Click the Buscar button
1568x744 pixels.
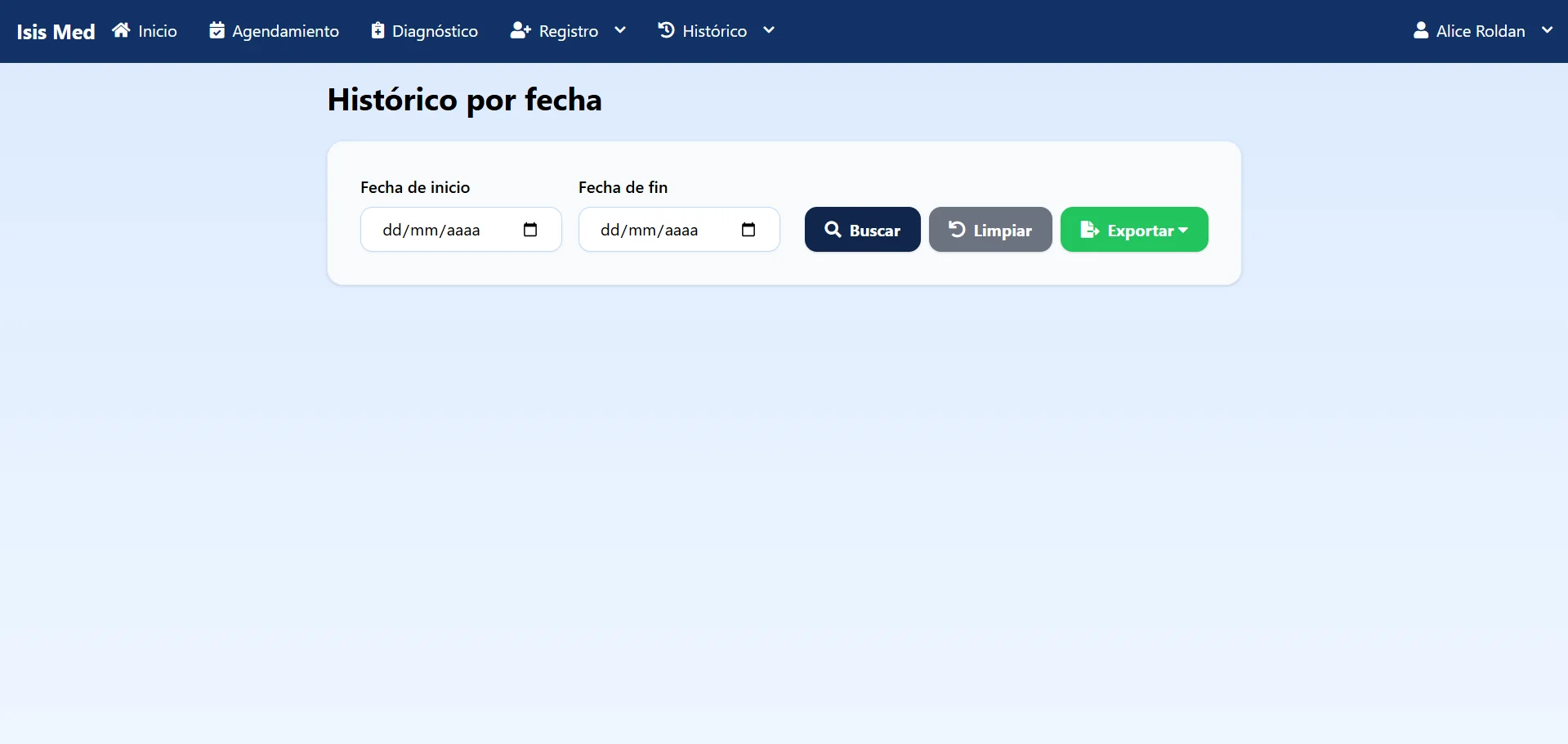click(862, 230)
